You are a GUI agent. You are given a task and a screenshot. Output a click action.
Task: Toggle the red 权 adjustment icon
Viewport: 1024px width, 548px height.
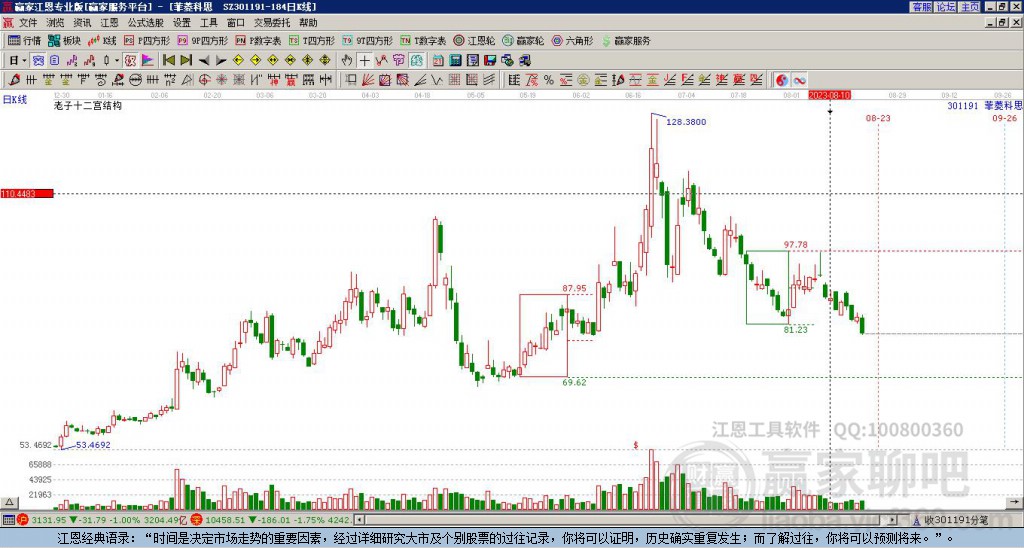[x=130, y=61]
